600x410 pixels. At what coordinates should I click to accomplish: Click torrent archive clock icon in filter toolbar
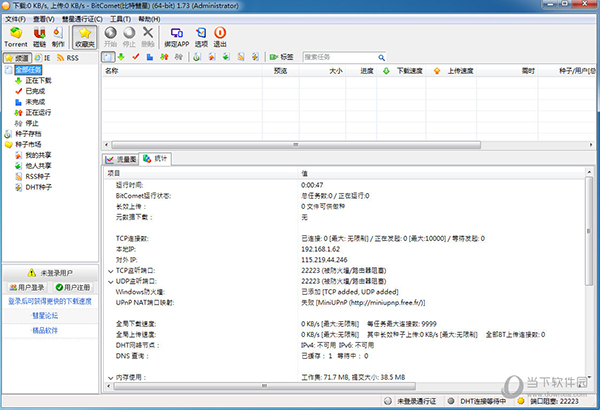click(x=197, y=57)
